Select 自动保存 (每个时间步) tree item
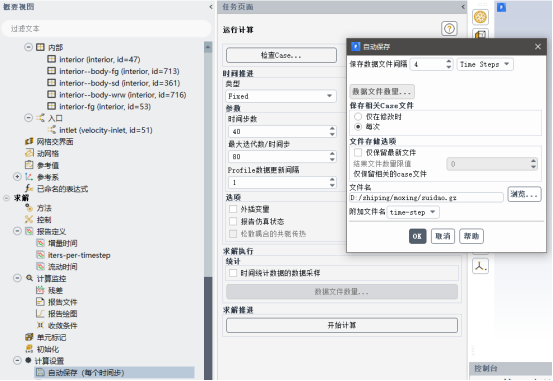Viewport: 553px width, 381px height. (114, 373)
